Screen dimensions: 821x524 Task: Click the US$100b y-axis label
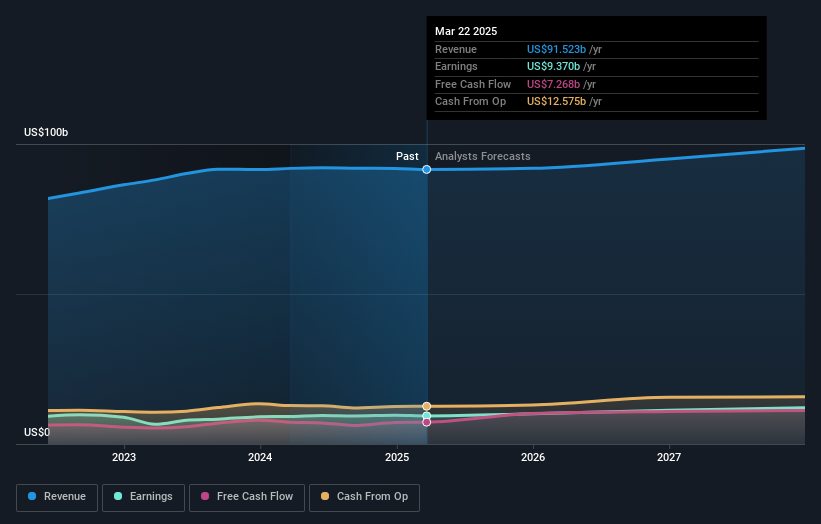tap(46, 132)
